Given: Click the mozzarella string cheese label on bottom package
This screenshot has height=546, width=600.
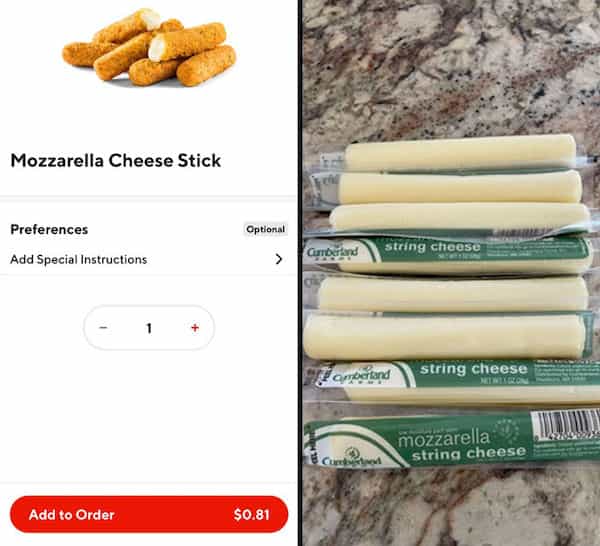Looking at the screenshot, I should [462, 446].
